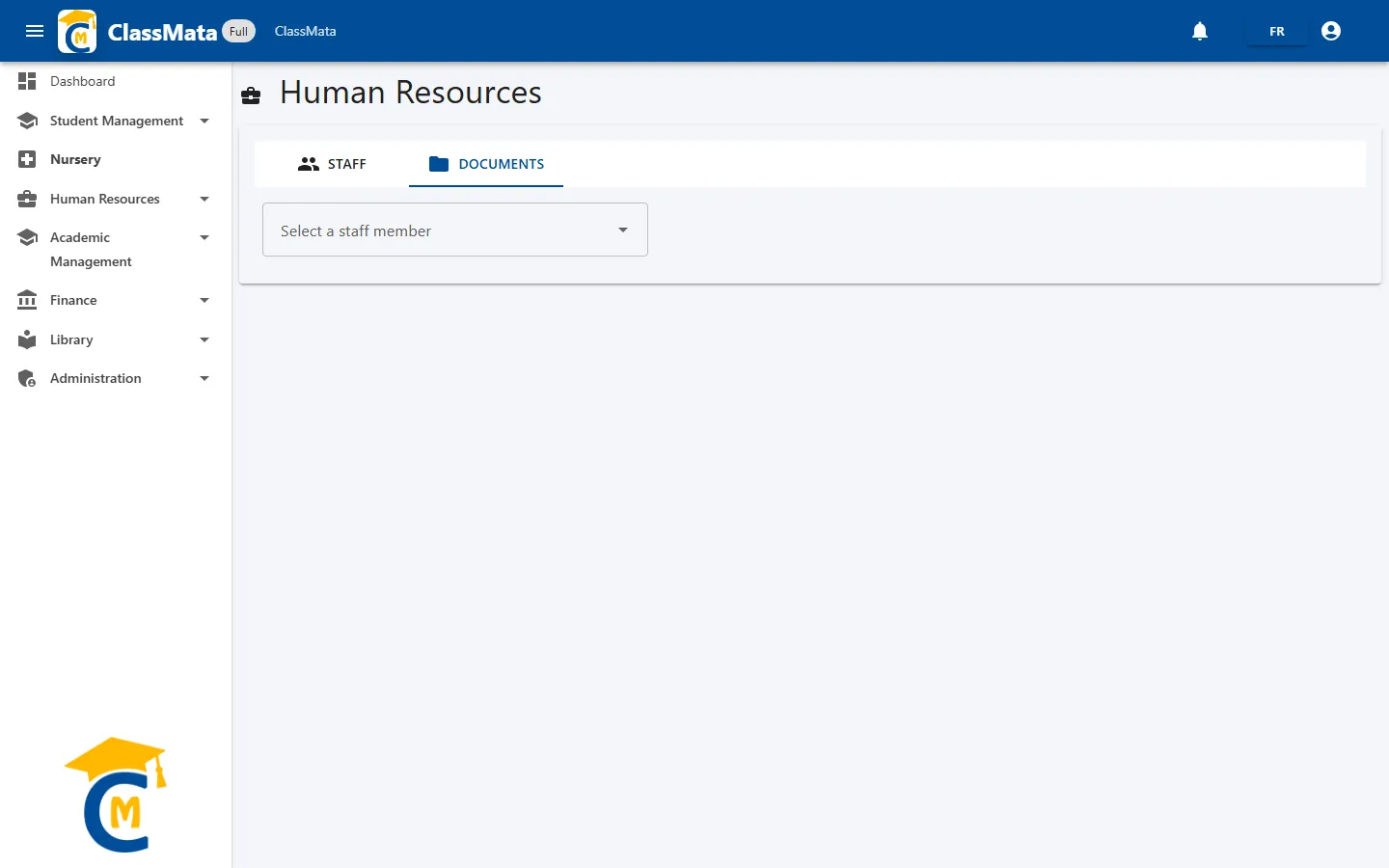Switch to the STAFF tab
The height and width of the screenshot is (868, 1389).
coord(332,164)
